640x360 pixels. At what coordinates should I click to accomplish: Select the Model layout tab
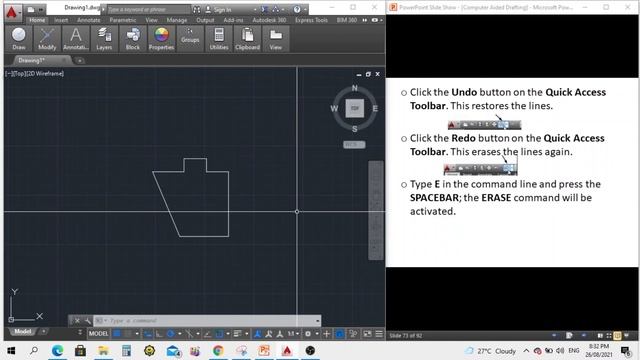(x=22, y=331)
